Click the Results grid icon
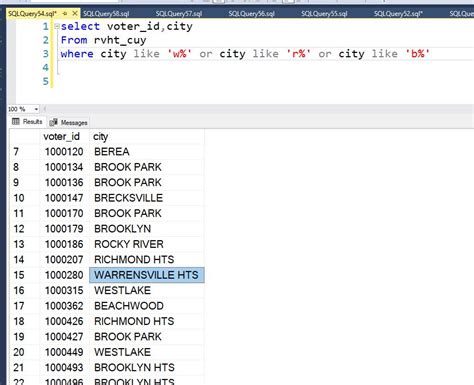 (x=16, y=121)
